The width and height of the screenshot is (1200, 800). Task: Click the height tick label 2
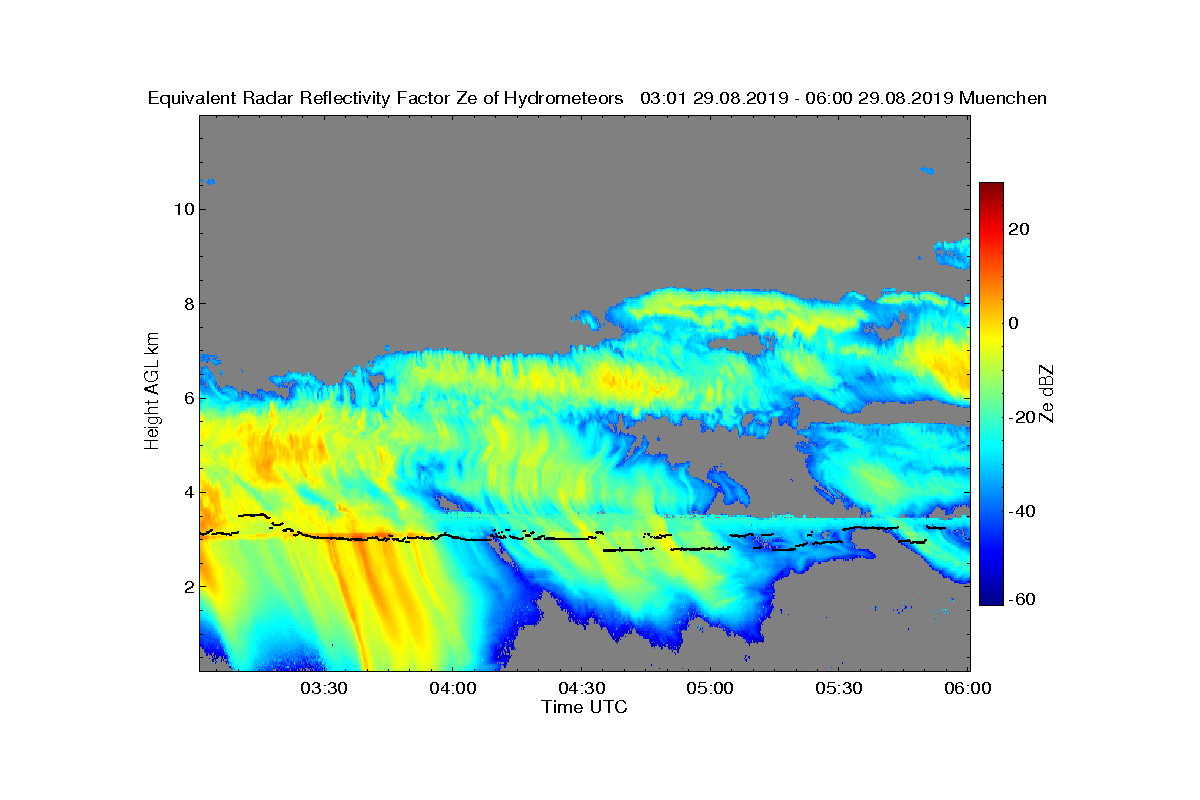click(x=188, y=586)
